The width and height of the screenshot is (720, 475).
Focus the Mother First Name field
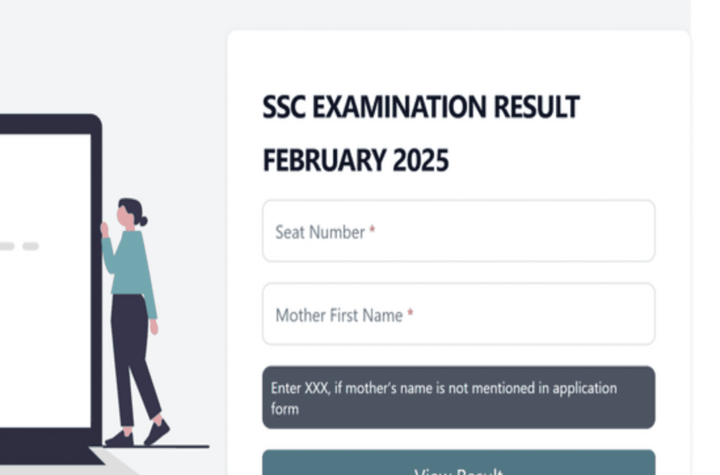(458, 314)
